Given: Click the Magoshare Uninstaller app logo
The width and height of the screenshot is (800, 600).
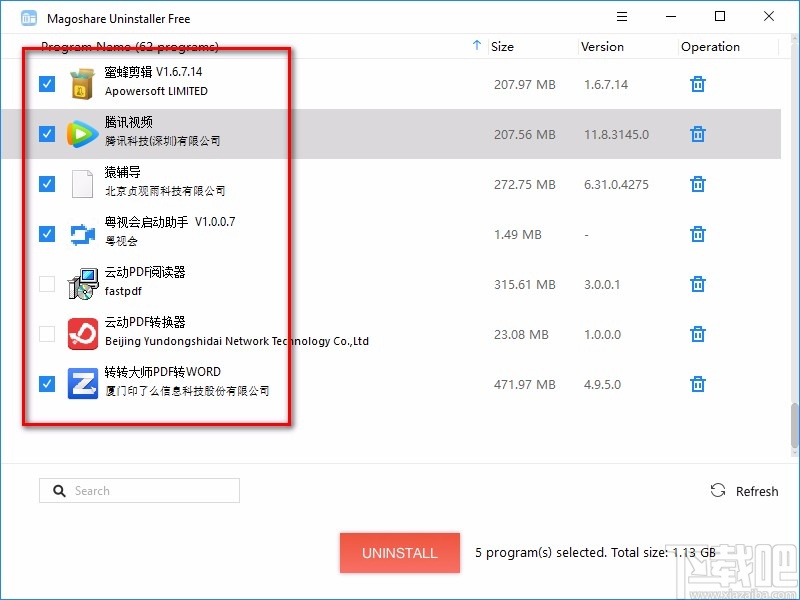Looking at the screenshot, I should pyautogui.click(x=29, y=18).
